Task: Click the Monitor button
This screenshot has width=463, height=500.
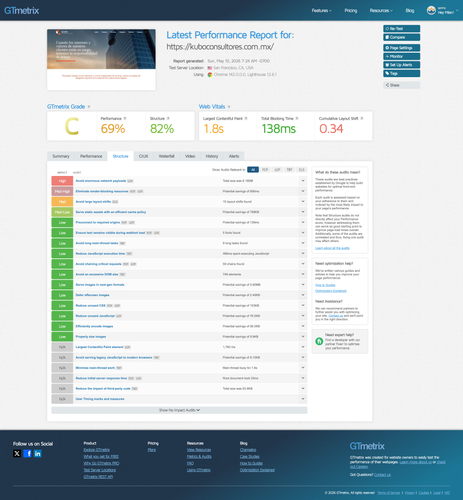Action: [401, 56]
